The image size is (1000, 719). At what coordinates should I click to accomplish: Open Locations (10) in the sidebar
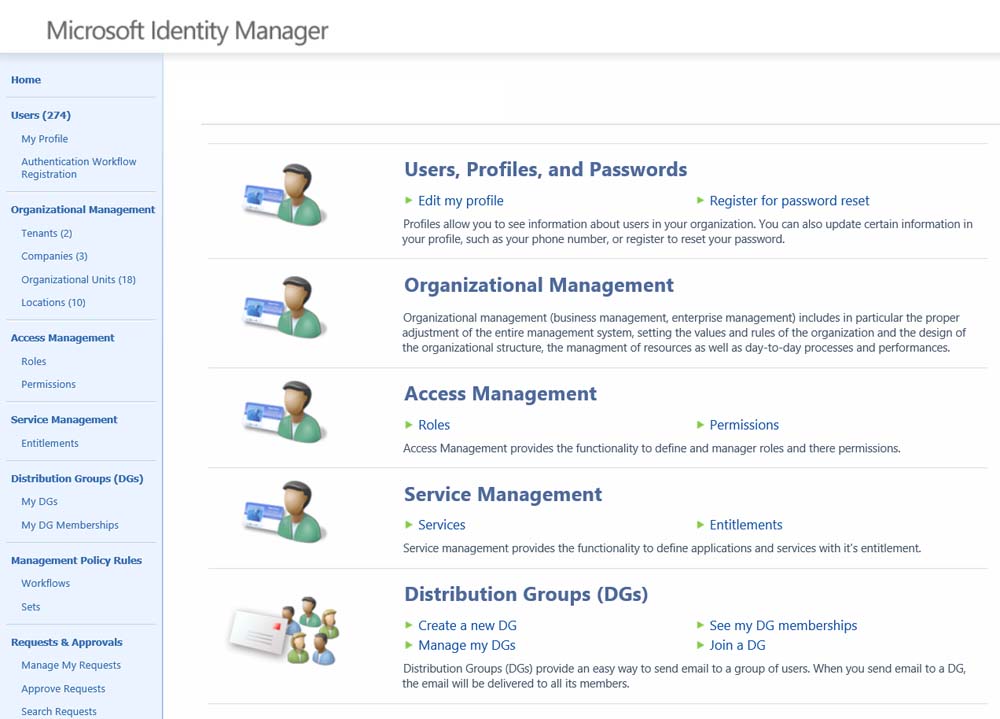(x=53, y=303)
